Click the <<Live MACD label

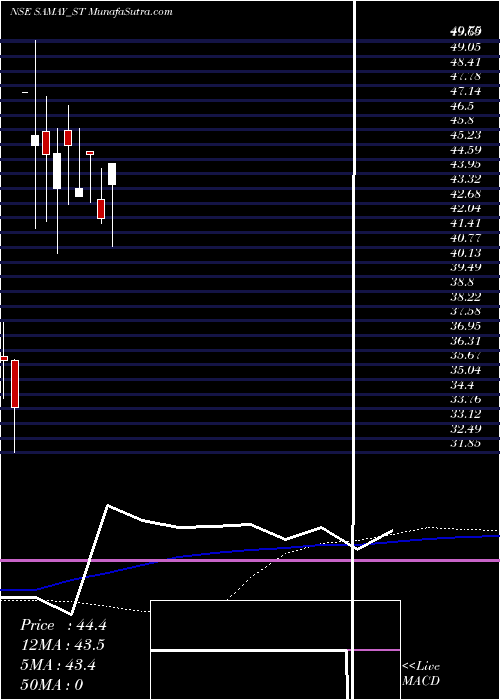tap(421, 674)
